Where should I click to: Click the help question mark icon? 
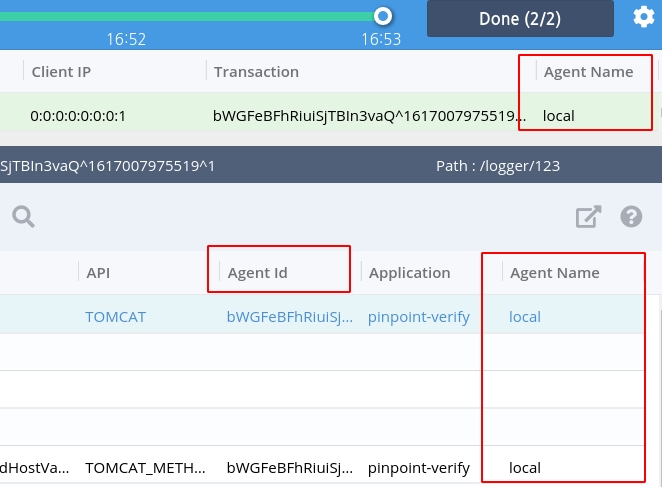tap(631, 216)
